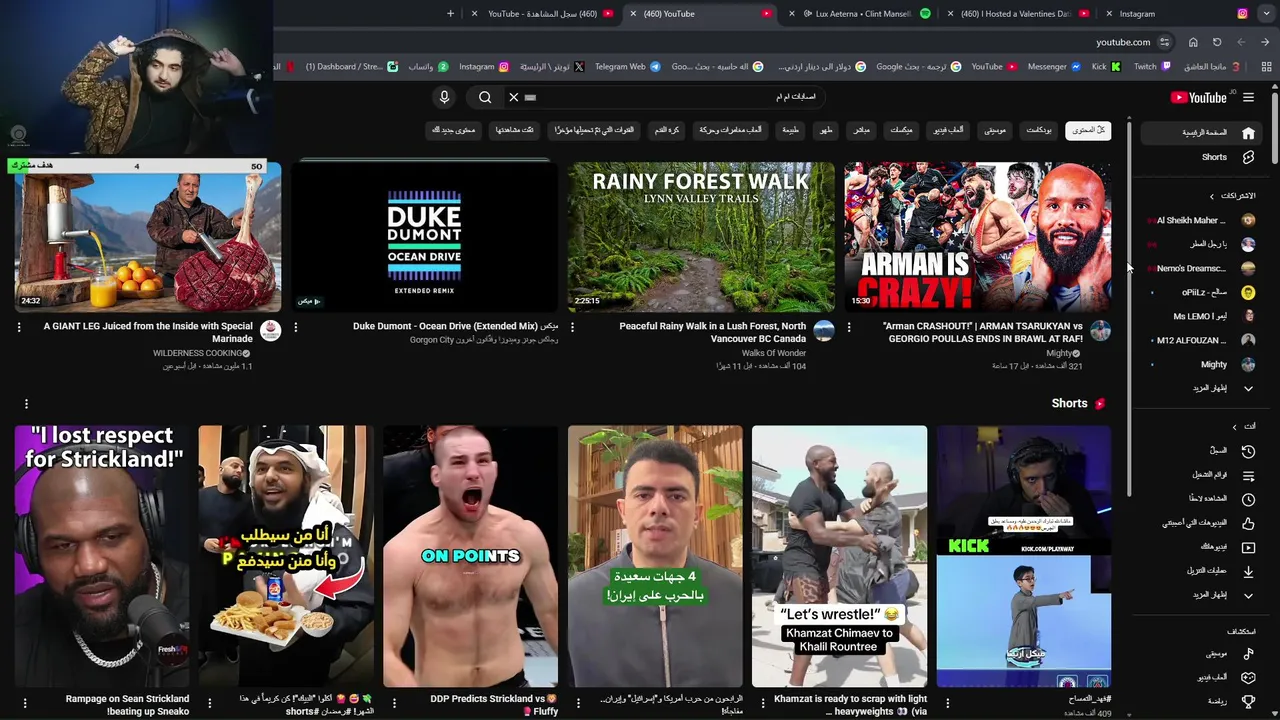1280x720 pixels.
Task: Open Telegram Web bookmark
Action: pyautogui.click(x=627, y=67)
